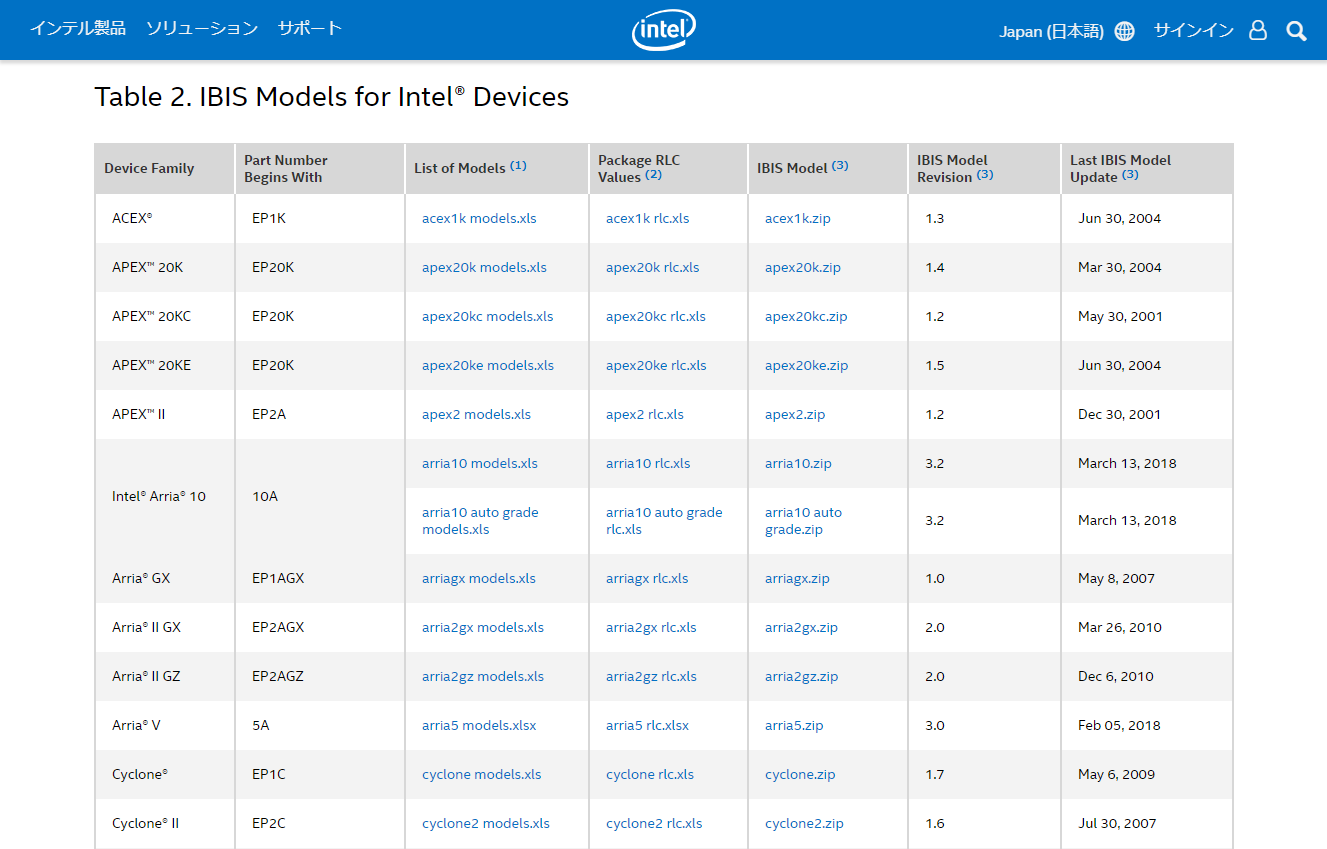Open the サポート menu
This screenshot has height=849, width=1327.
310,28
